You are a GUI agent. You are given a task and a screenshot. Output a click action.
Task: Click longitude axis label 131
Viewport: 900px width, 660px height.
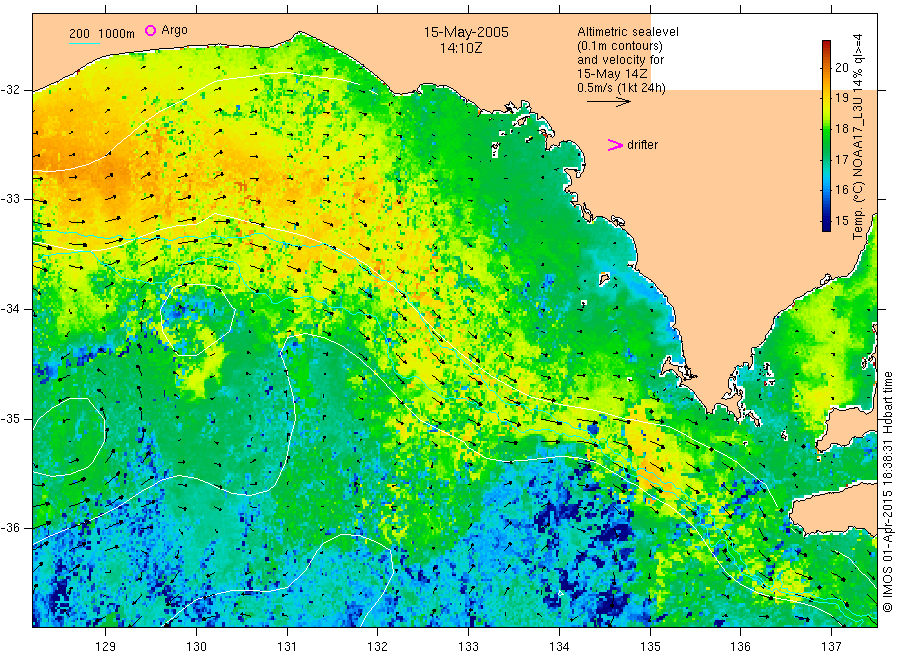(287, 647)
